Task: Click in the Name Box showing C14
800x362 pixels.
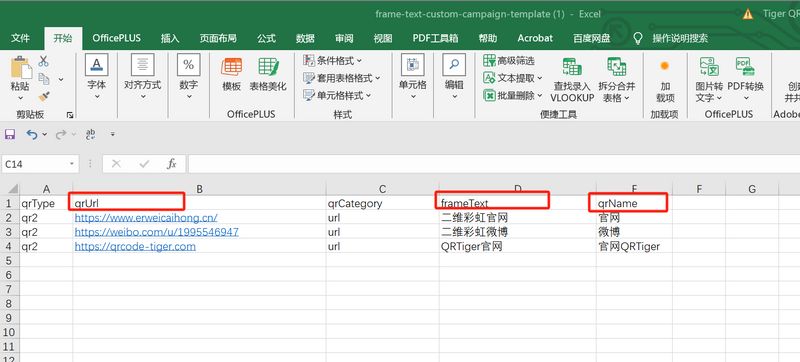Action: pyautogui.click(x=35, y=164)
